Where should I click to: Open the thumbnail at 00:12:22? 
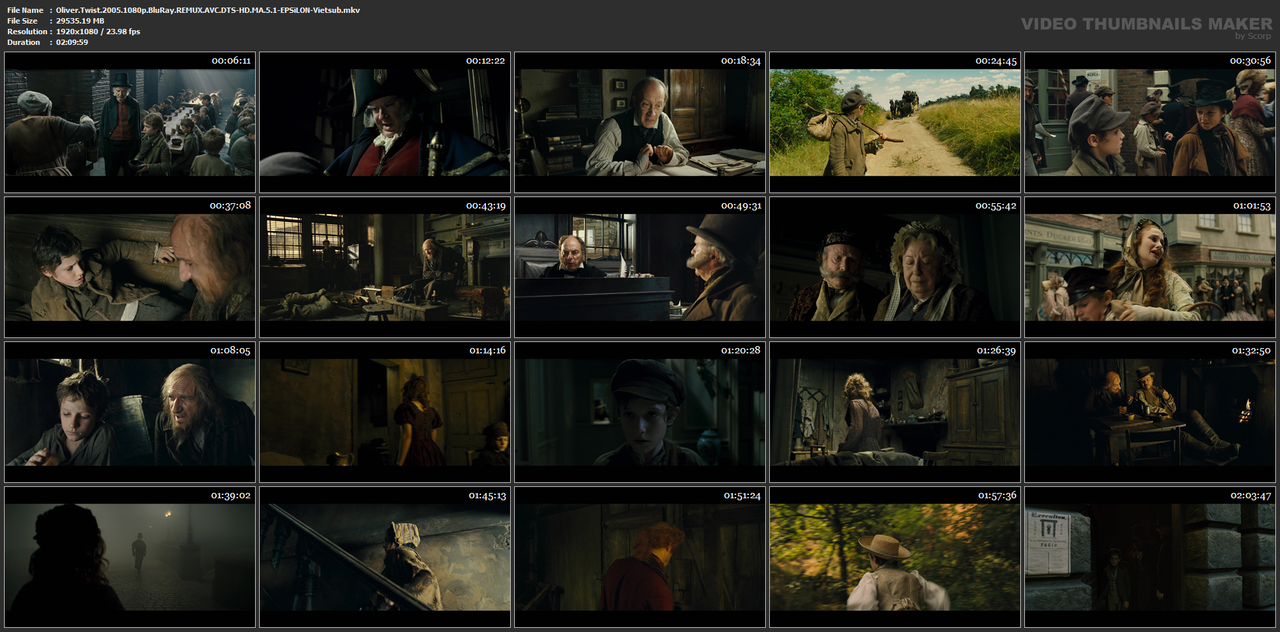[385, 122]
